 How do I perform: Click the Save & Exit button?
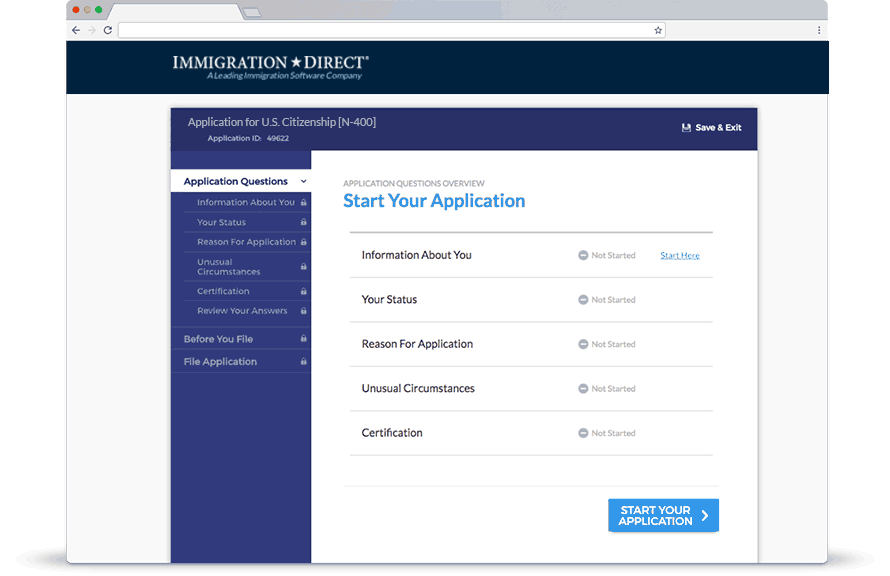pyautogui.click(x=711, y=128)
